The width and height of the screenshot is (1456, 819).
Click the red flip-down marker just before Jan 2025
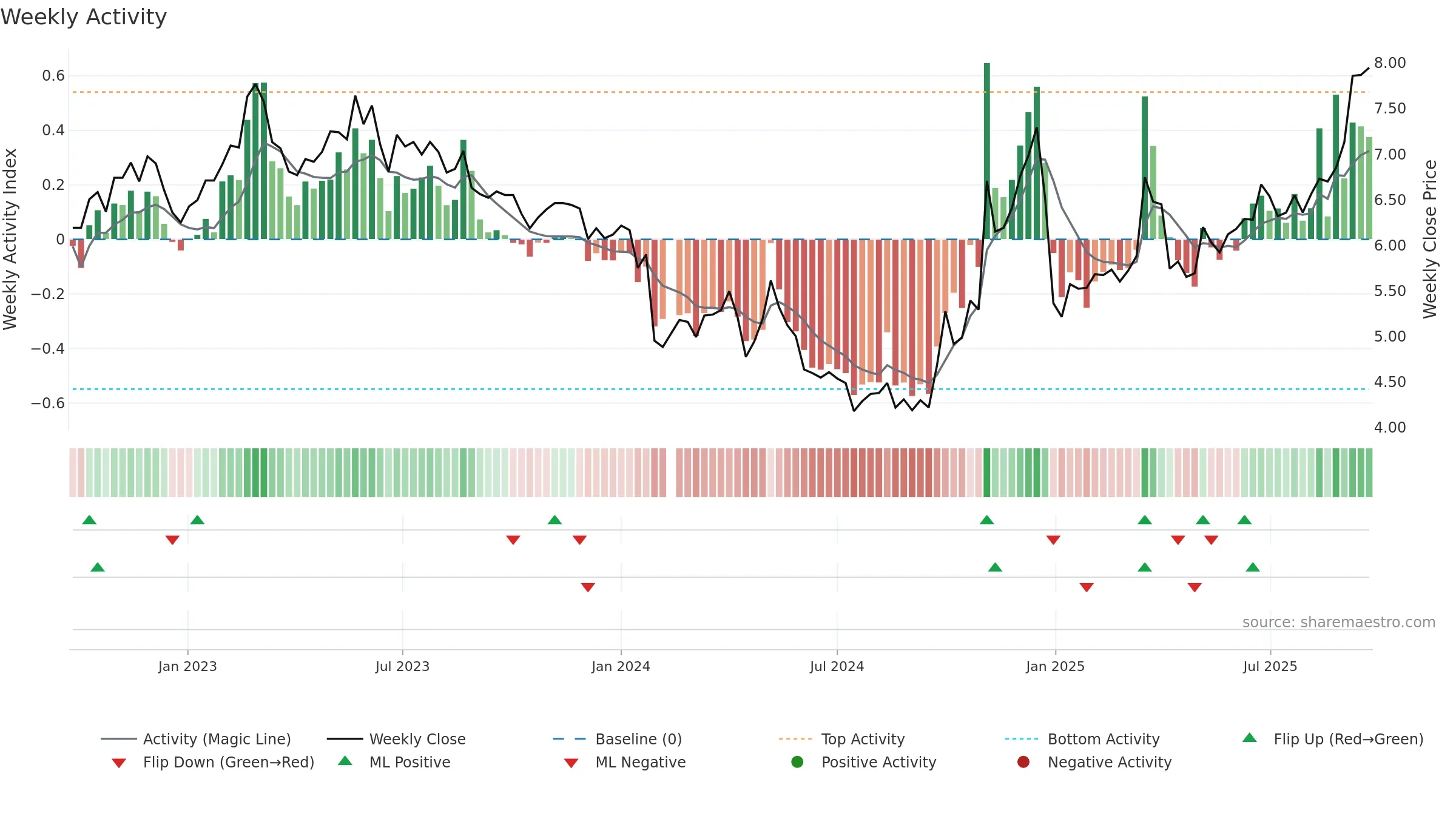point(1053,540)
